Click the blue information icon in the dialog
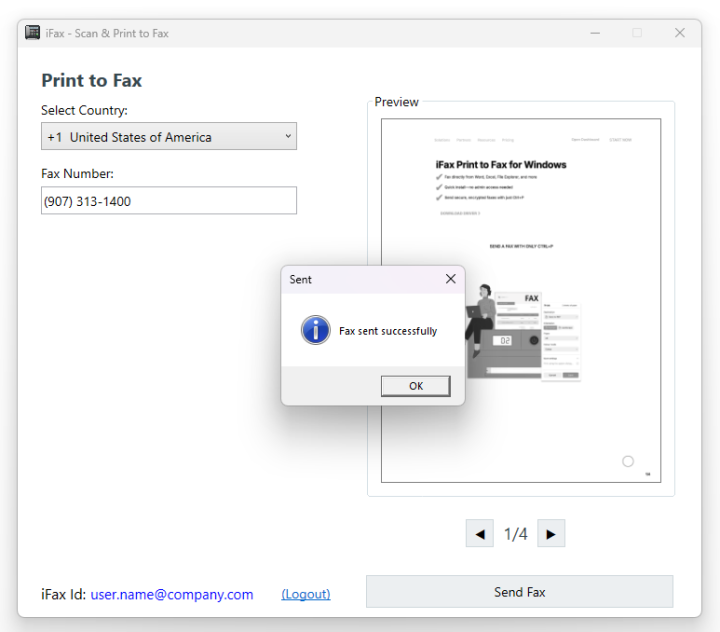This screenshot has width=720, height=632. click(316, 330)
